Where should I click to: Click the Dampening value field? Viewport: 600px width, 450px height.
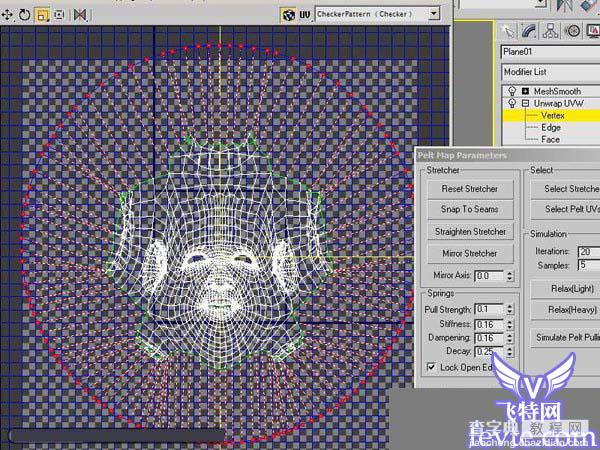[x=489, y=338]
